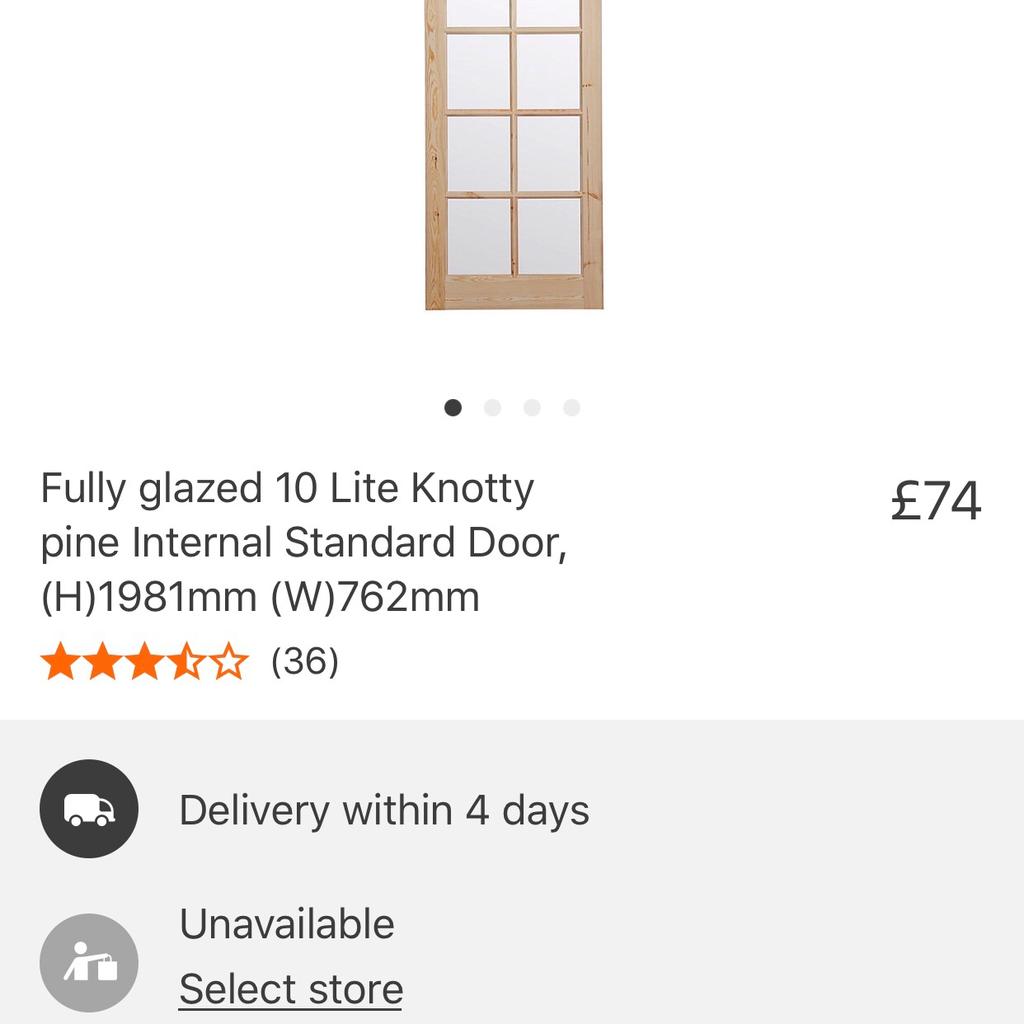Viewport: 1024px width, 1024px height.
Task: Click the third orange star icon
Action: point(143,660)
